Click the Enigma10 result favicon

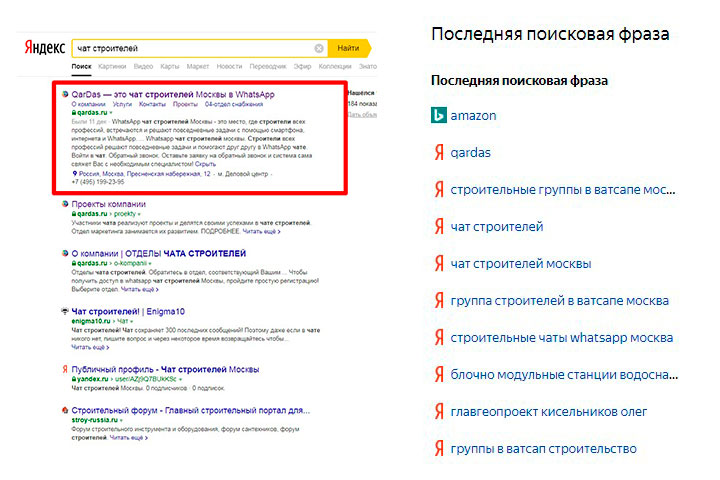[x=65, y=311]
